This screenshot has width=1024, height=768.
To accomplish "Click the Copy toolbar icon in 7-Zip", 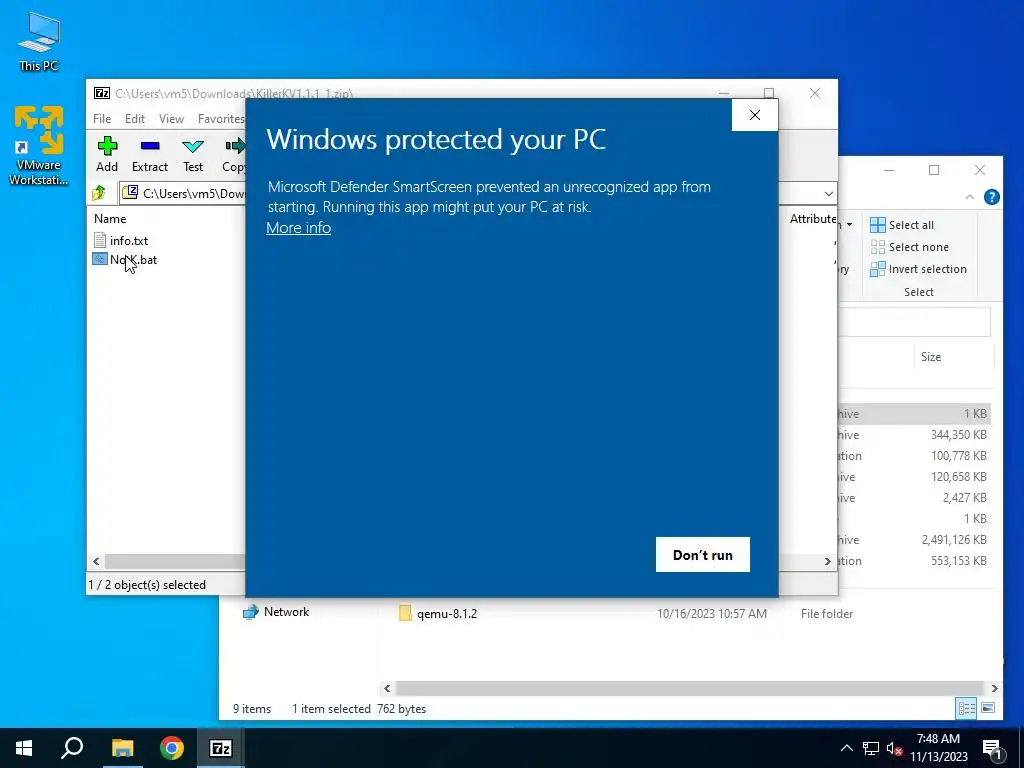I will coord(234,155).
